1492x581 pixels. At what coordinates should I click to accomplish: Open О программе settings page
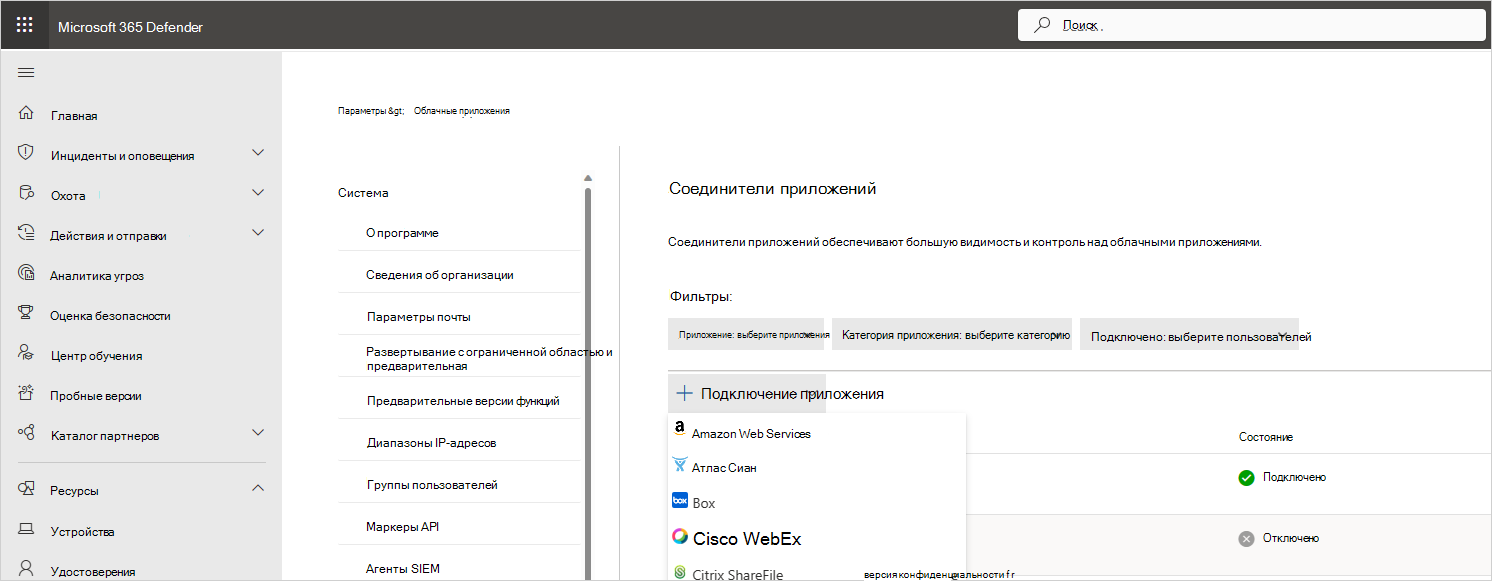402,233
